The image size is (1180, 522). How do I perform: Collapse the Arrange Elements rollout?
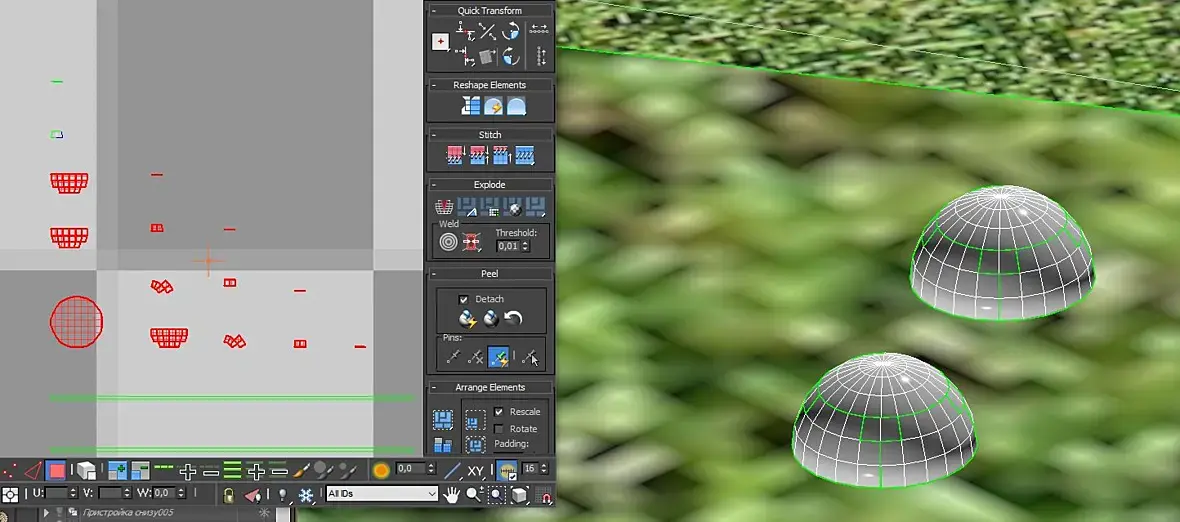click(434, 387)
